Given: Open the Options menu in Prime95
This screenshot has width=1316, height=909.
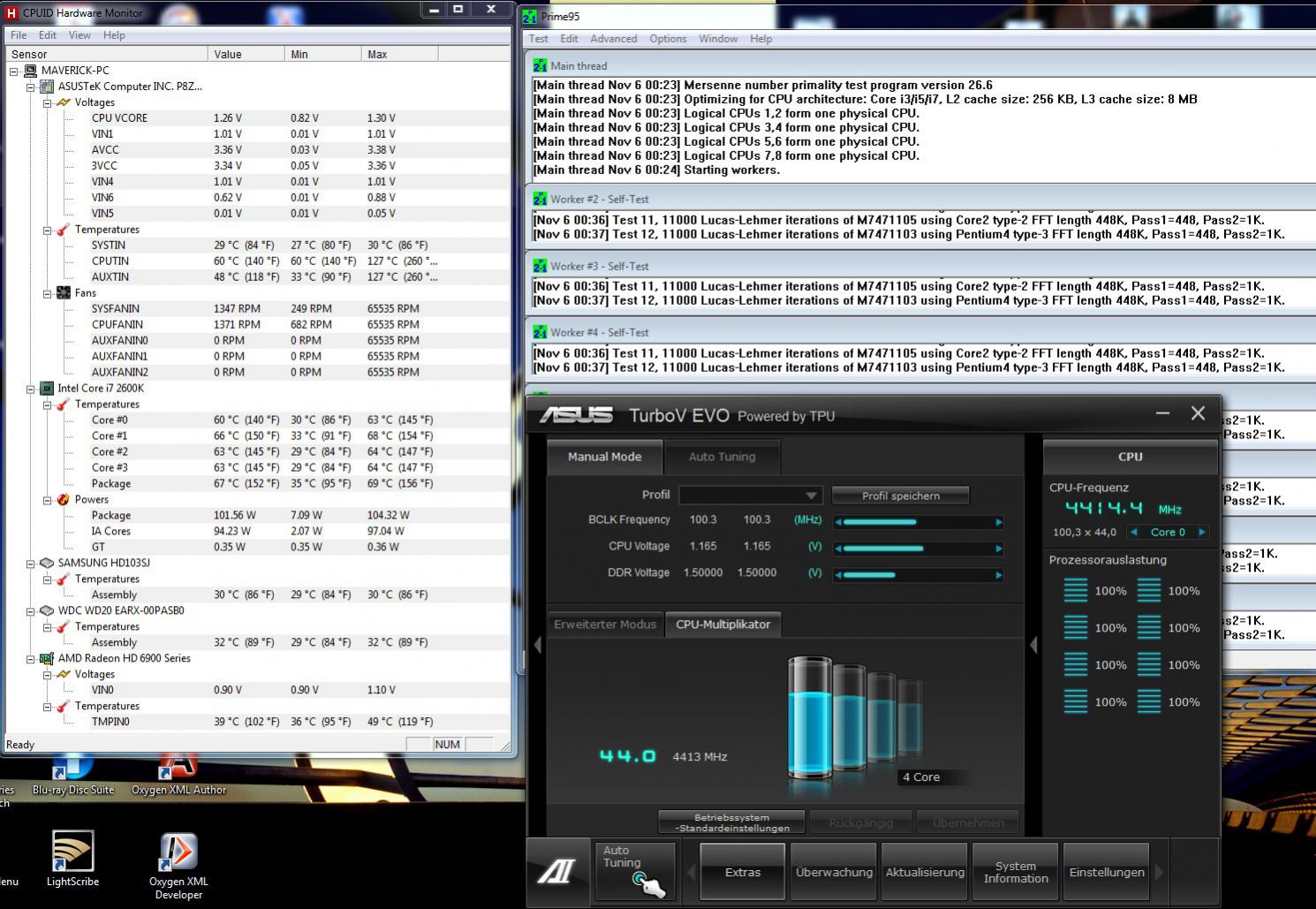Looking at the screenshot, I should point(668,39).
